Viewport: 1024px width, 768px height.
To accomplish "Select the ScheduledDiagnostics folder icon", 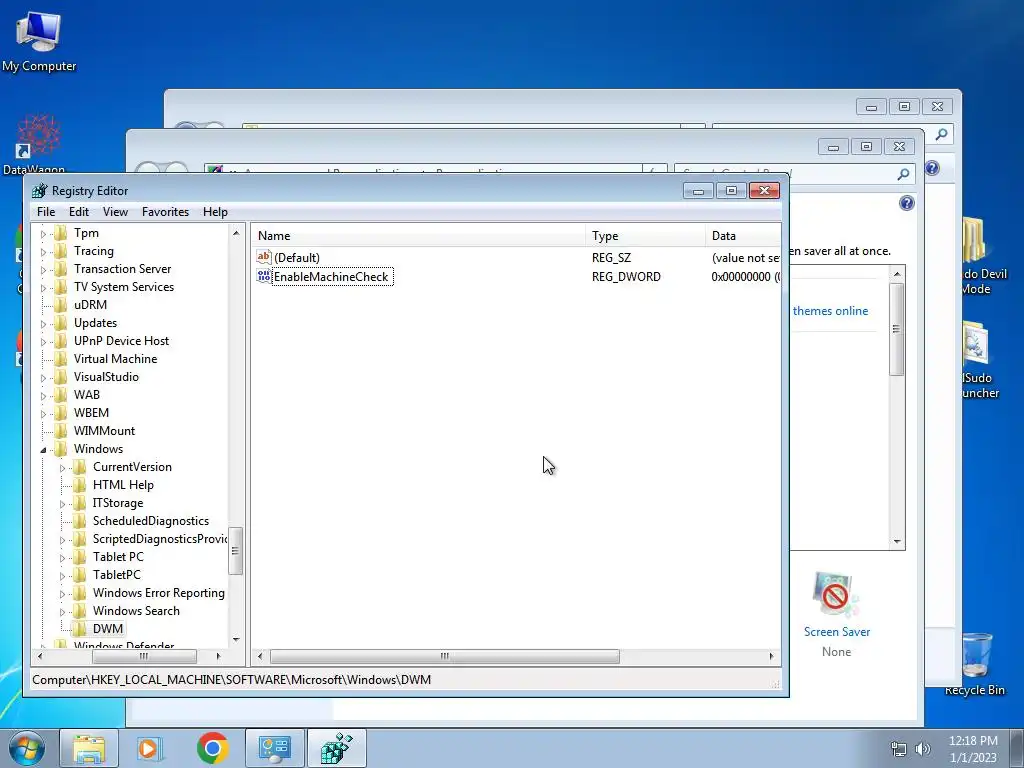I will pos(80,520).
